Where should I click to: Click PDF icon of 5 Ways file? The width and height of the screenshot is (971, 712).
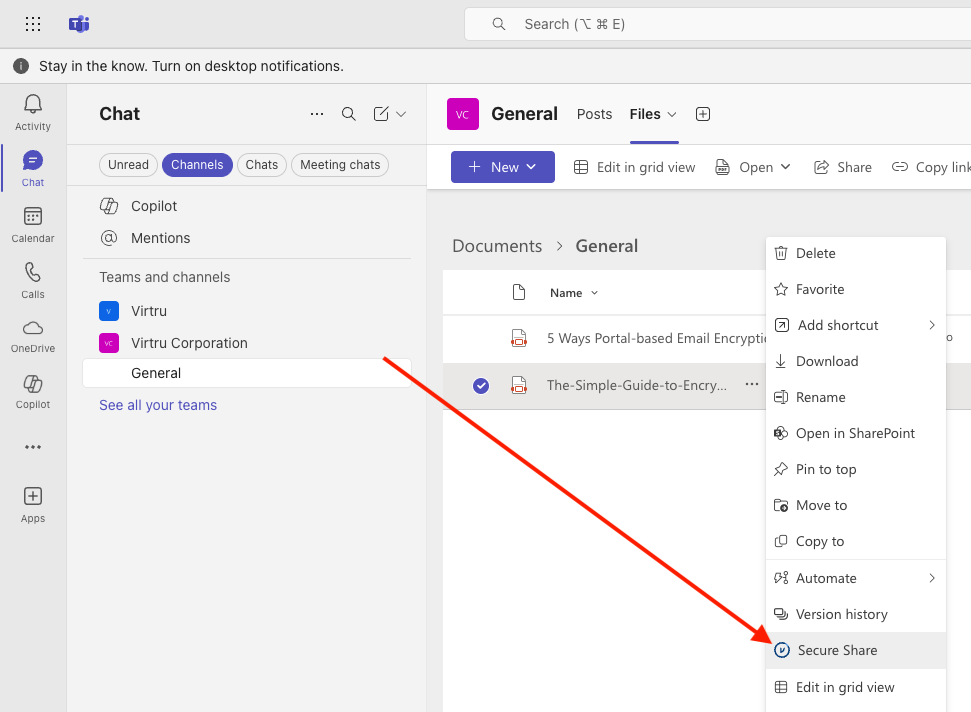click(519, 338)
